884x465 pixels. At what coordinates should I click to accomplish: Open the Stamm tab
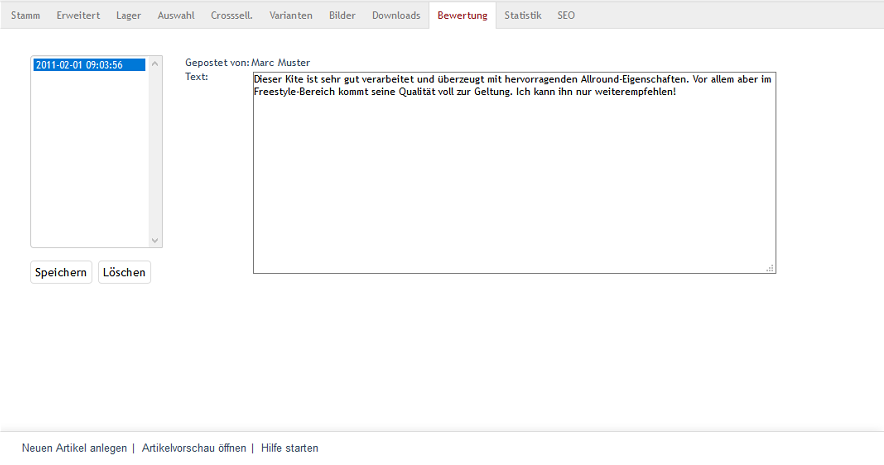[25, 15]
